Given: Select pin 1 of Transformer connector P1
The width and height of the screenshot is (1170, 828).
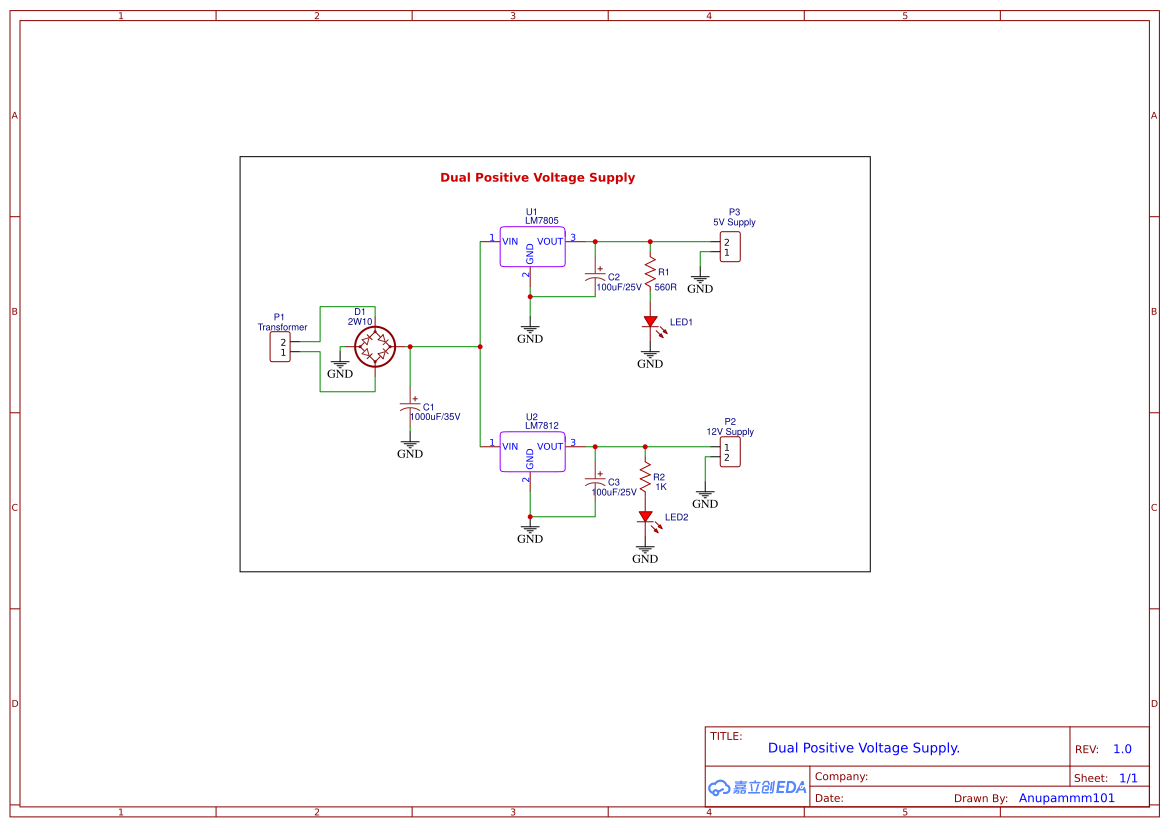Looking at the screenshot, I should pyautogui.click(x=283, y=350).
